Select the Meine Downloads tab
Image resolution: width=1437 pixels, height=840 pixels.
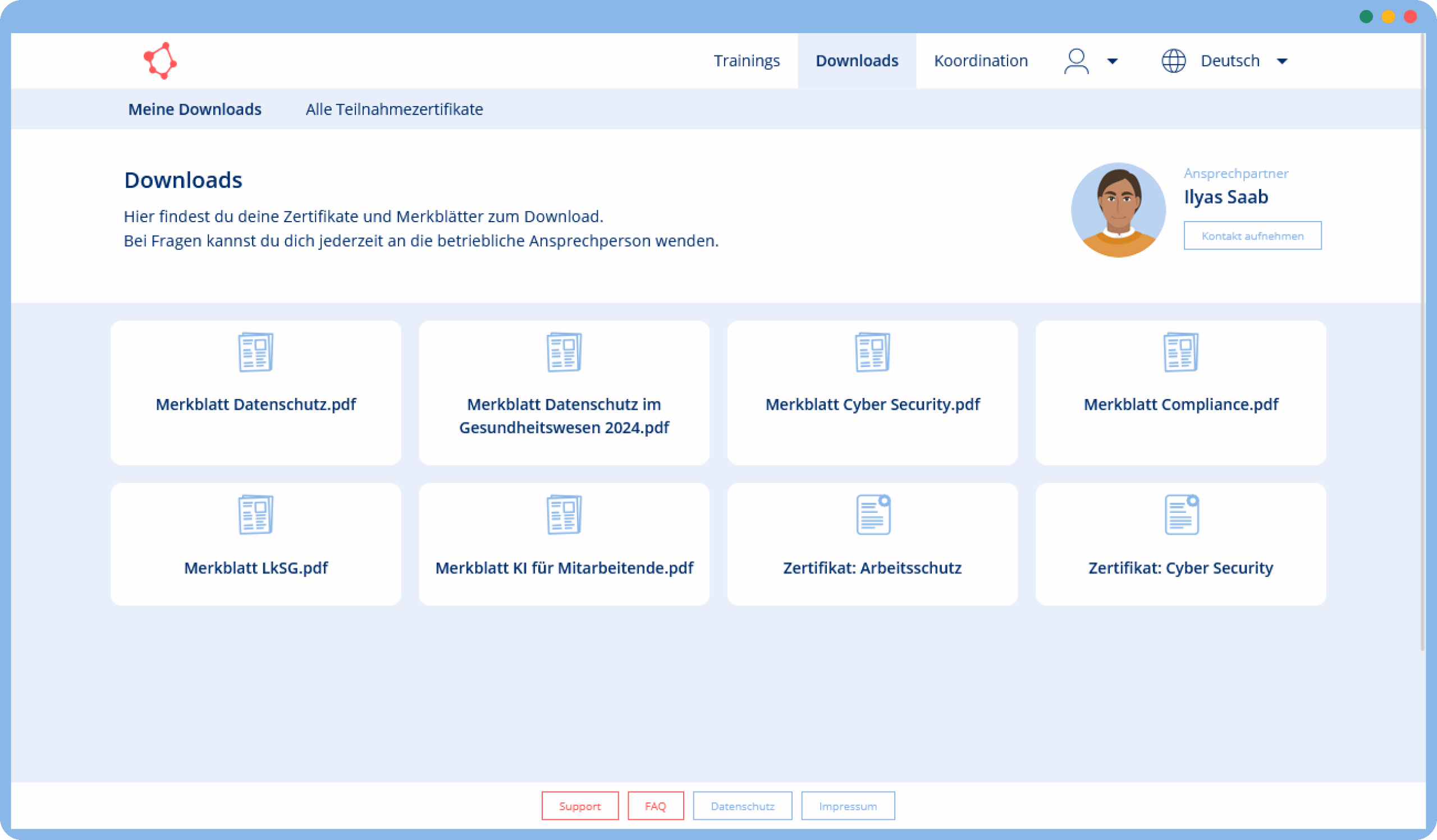pos(194,109)
